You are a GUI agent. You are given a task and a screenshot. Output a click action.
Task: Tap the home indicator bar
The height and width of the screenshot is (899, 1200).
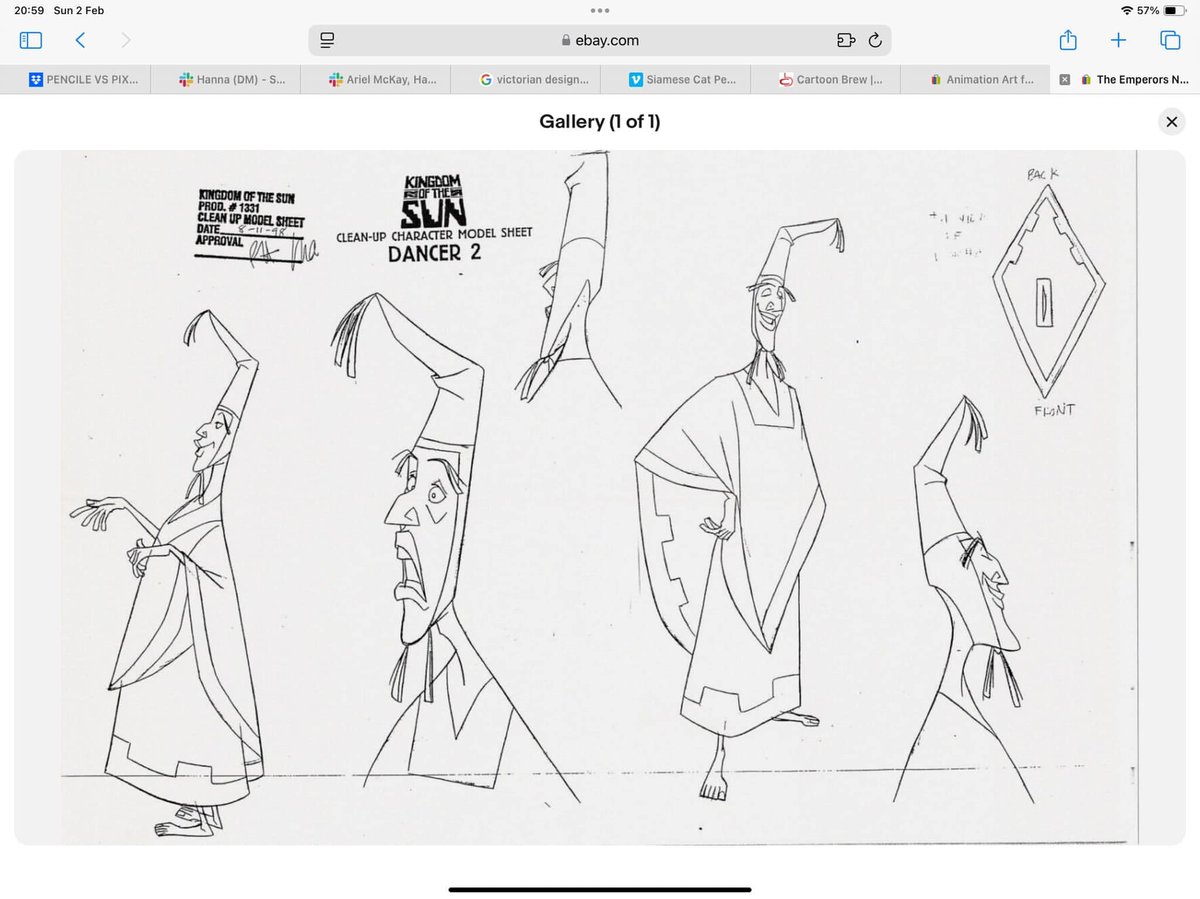pyautogui.click(x=600, y=889)
